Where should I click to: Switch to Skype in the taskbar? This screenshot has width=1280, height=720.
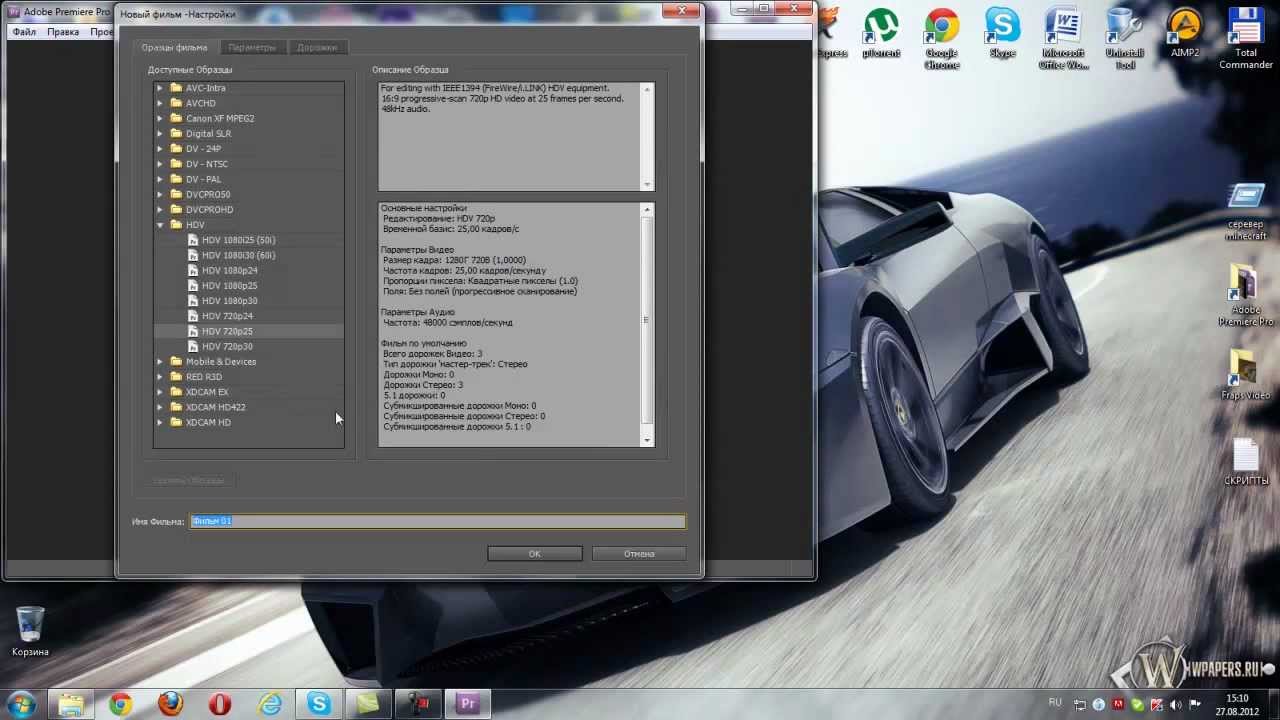tap(319, 704)
